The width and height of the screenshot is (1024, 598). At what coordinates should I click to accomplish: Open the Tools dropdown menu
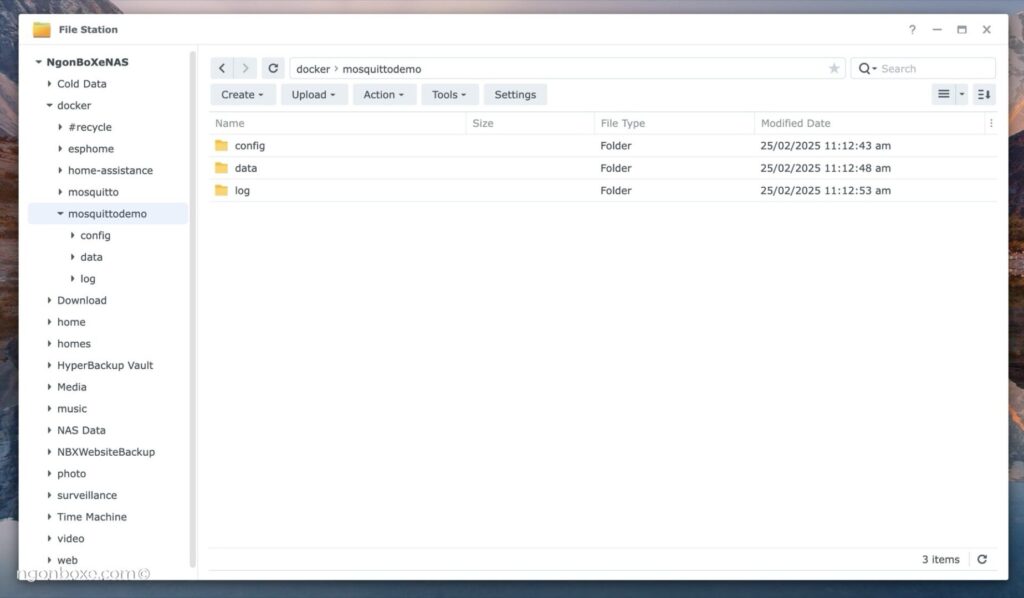coord(449,95)
